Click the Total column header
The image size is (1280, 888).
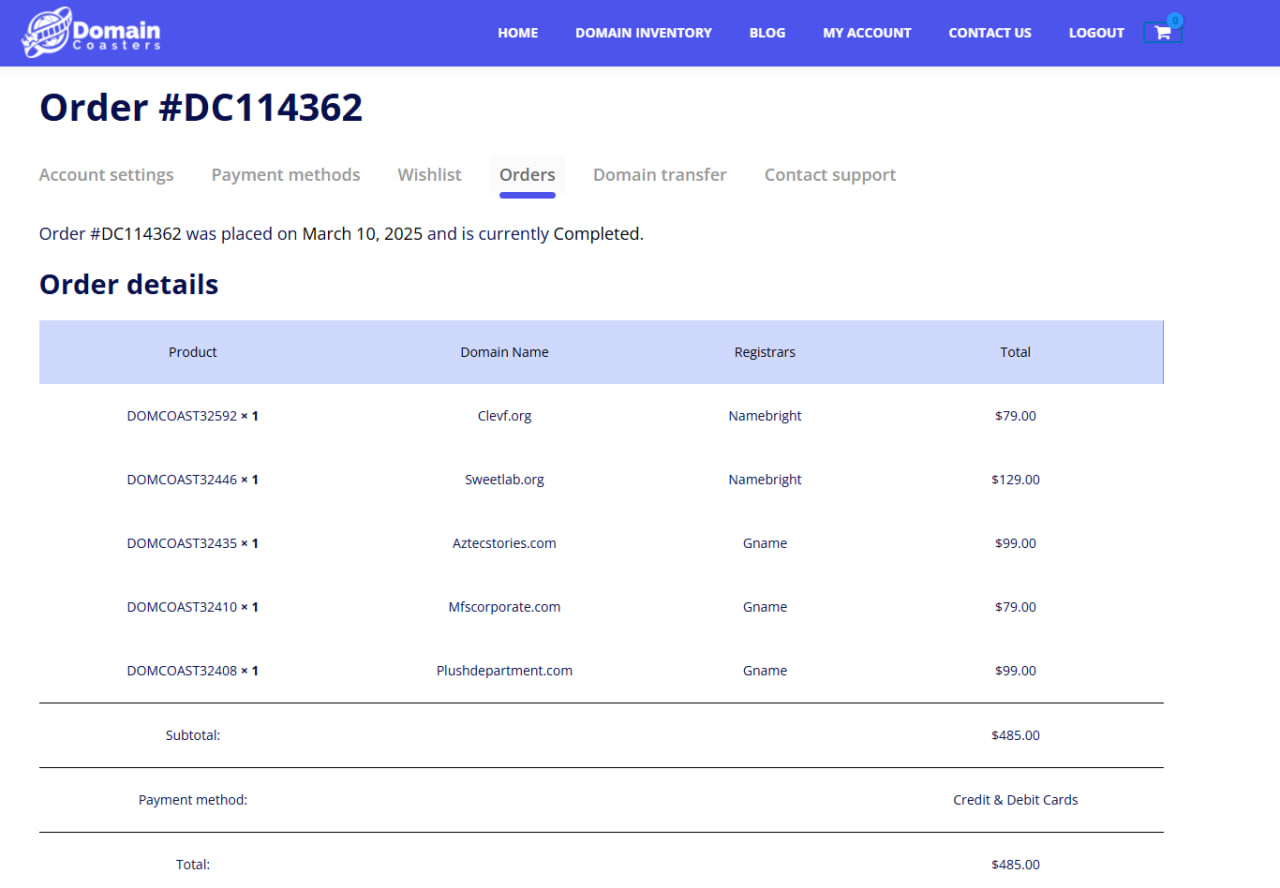click(x=1016, y=352)
